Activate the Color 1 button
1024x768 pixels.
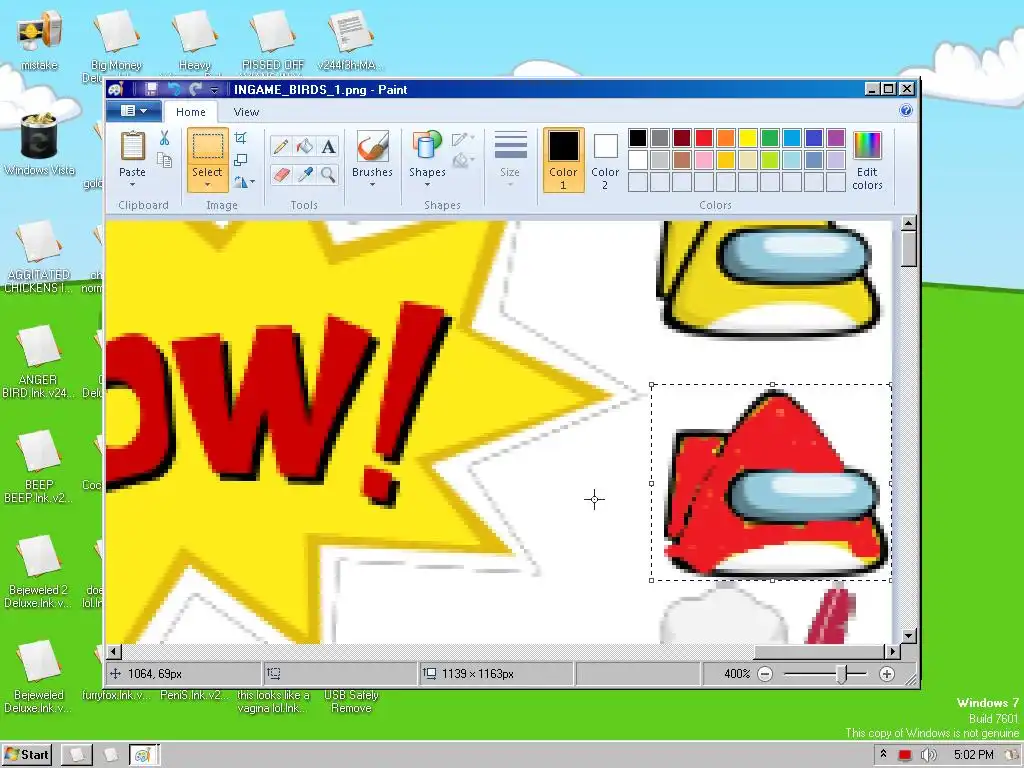563,160
